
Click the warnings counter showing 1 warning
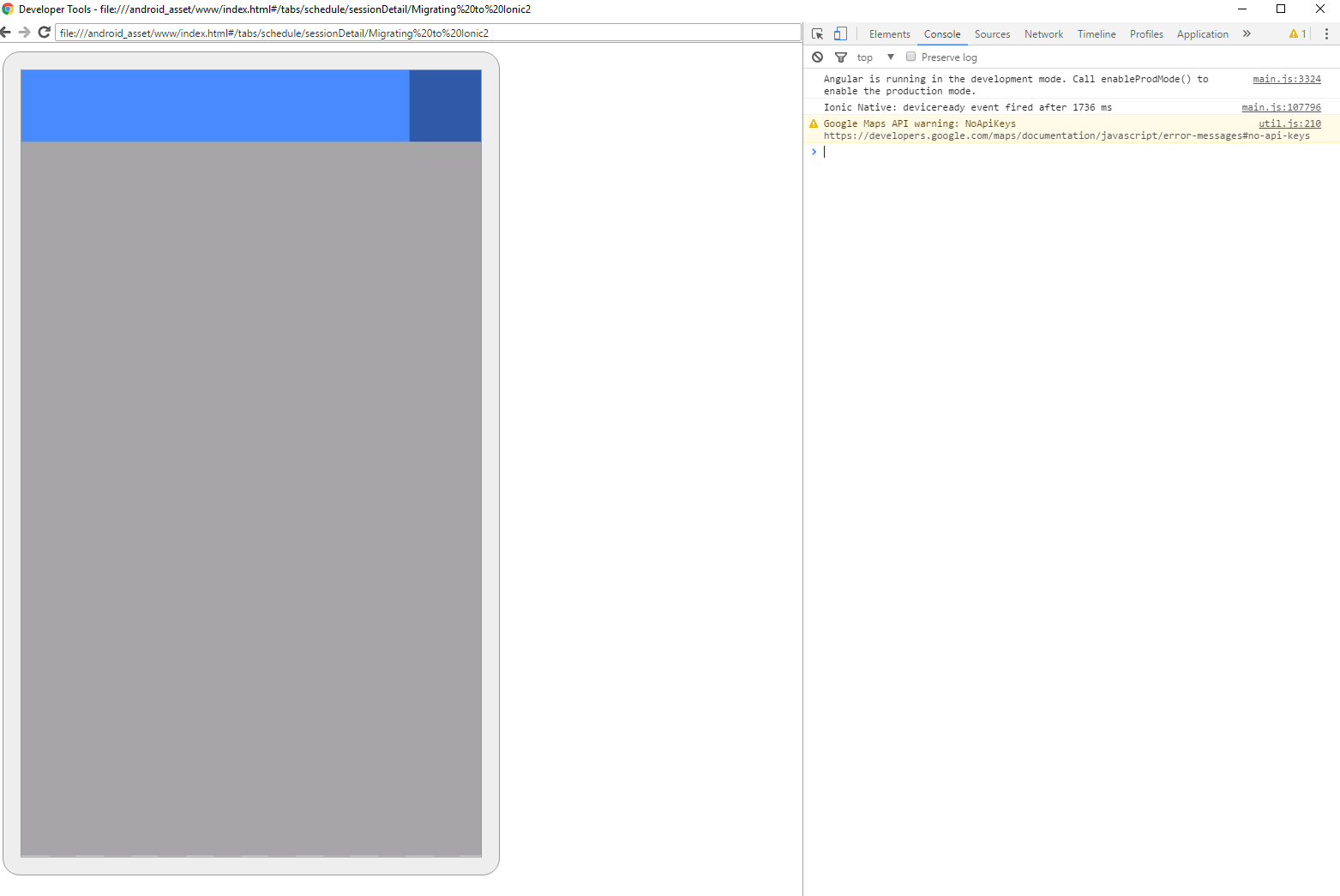[x=1297, y=33]
